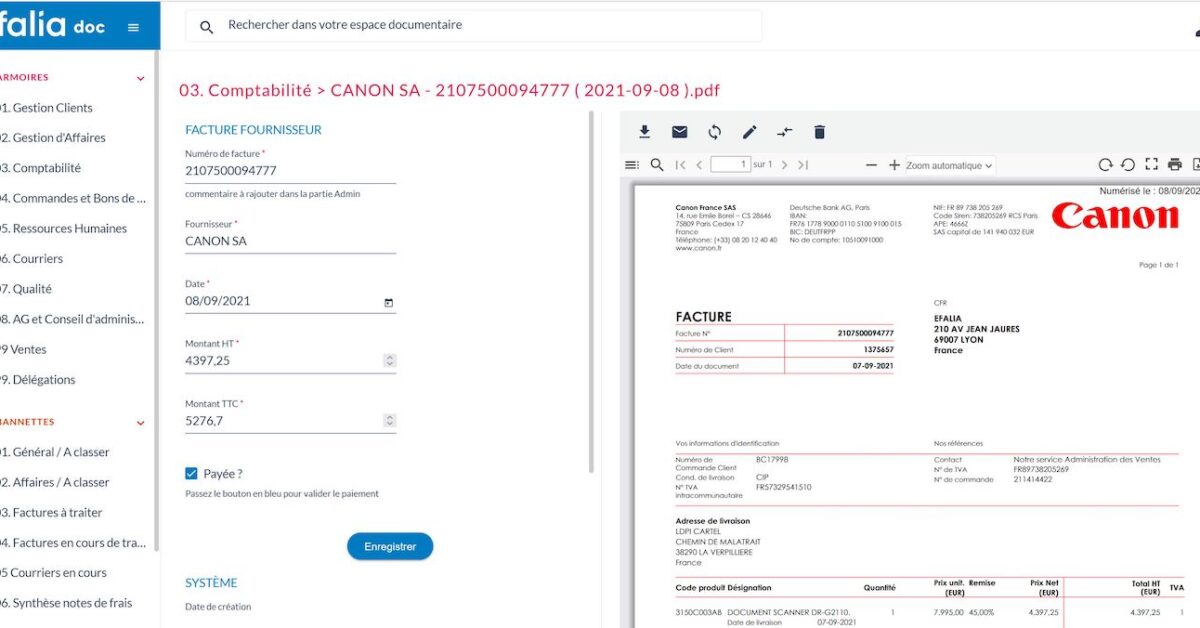Open the Zoom automatique dropdown
Screen dimensions: 1200x628
pyautogui.click(x=945, y=164)
